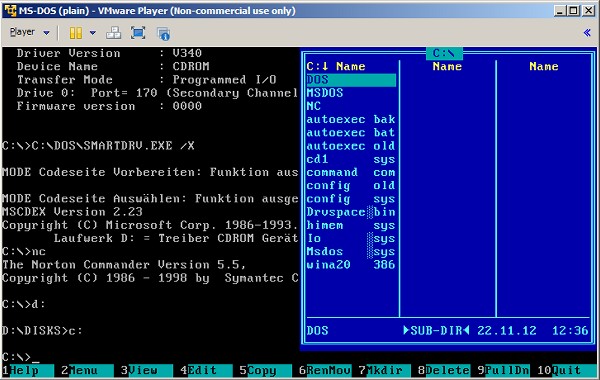600x380 pixels.
Task: Click the time 12:36 in the status line
Action: pos(570,331)
